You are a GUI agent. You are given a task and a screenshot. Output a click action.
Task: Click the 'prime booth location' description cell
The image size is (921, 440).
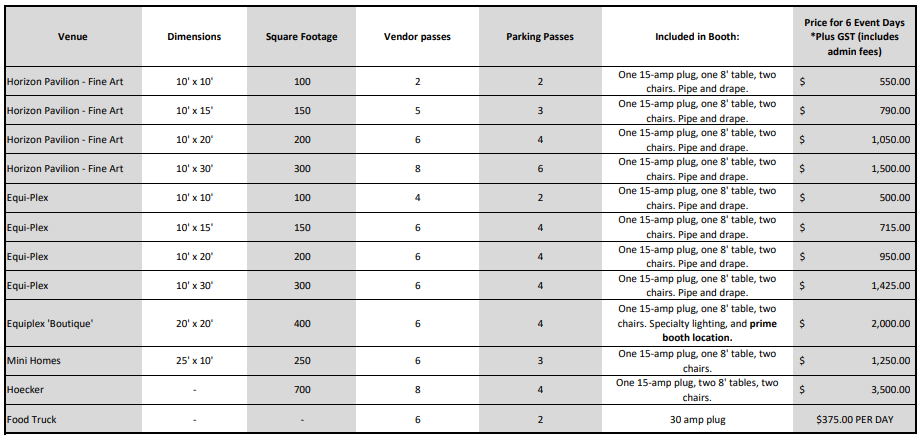click(696, 324)
